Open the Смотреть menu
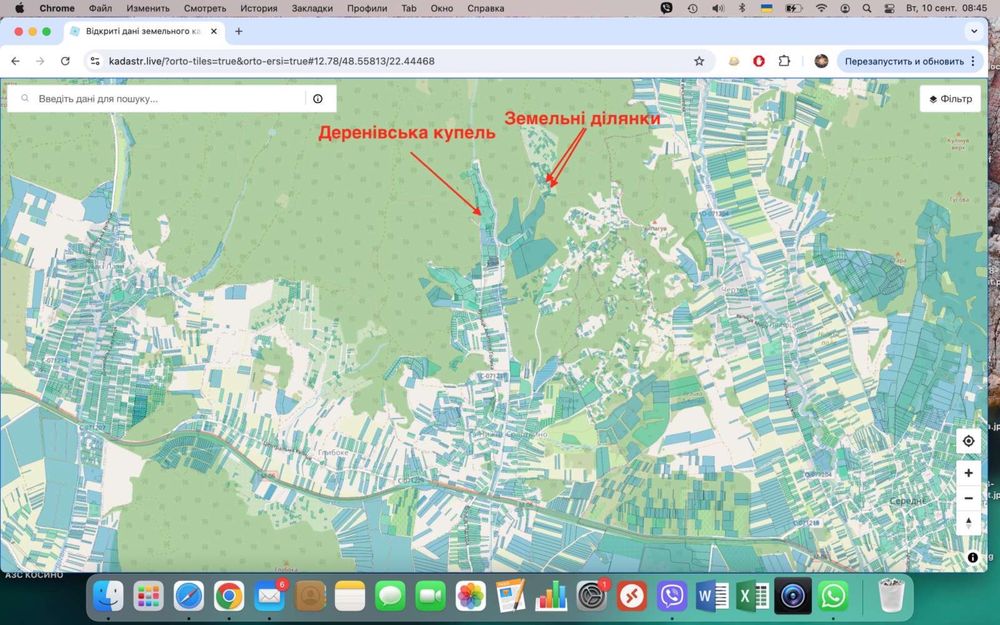Image resolution: width=1000 pixels, height=625 pixels. pyautogui.click(x=205, y=8)
